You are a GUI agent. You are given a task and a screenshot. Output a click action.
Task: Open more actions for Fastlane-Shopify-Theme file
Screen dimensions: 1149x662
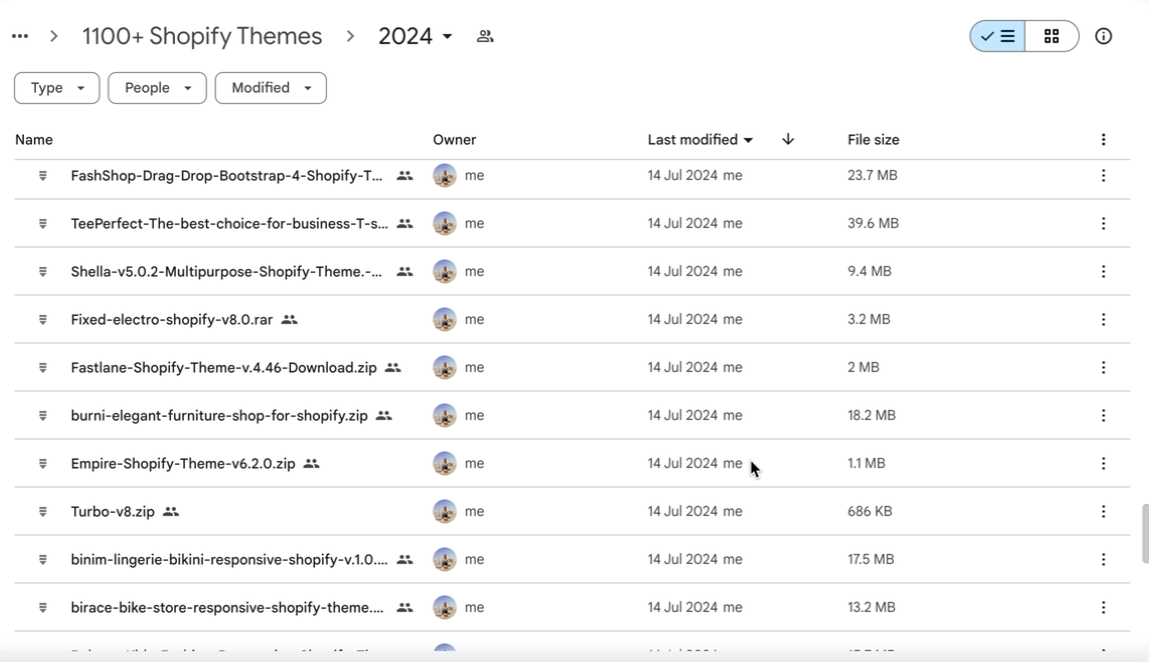(1104, 367)
